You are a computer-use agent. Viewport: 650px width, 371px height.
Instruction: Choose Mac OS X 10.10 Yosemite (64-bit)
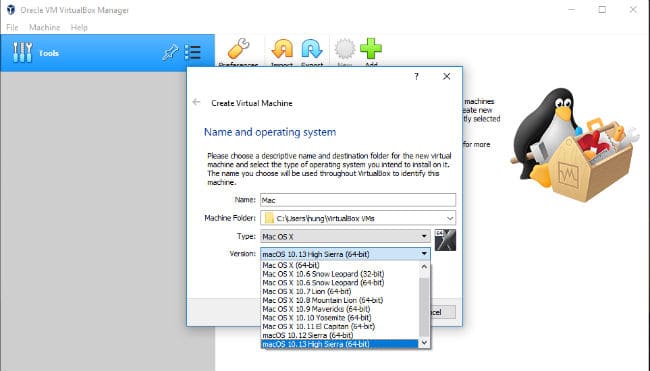tap(340, 318)
